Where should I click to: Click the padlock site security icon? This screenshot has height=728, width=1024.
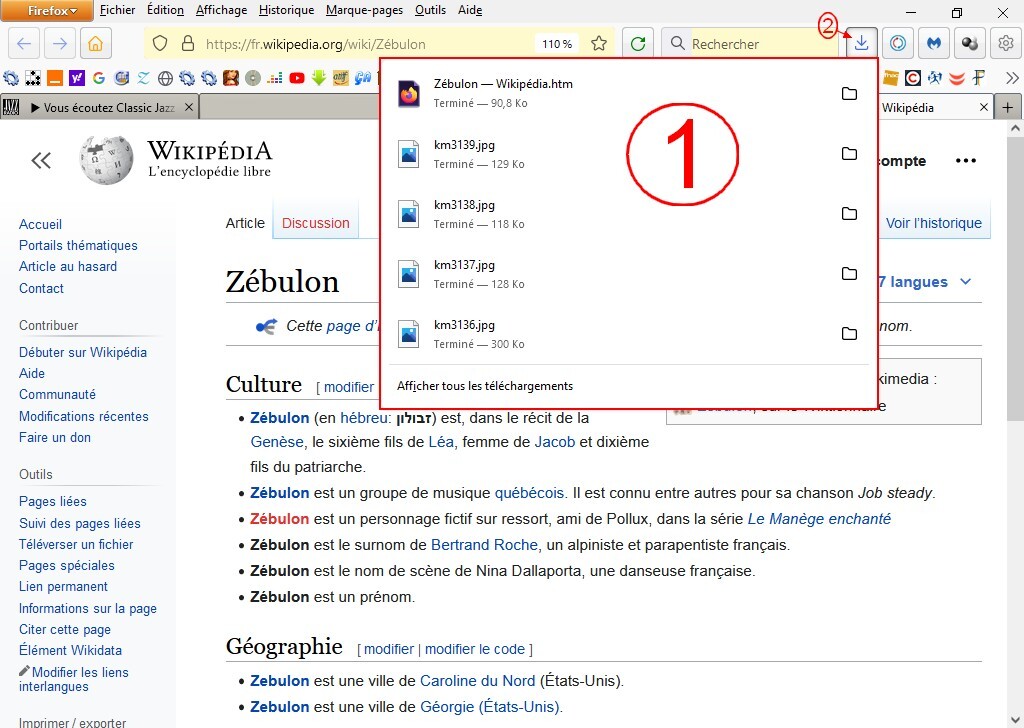(188, 44)
